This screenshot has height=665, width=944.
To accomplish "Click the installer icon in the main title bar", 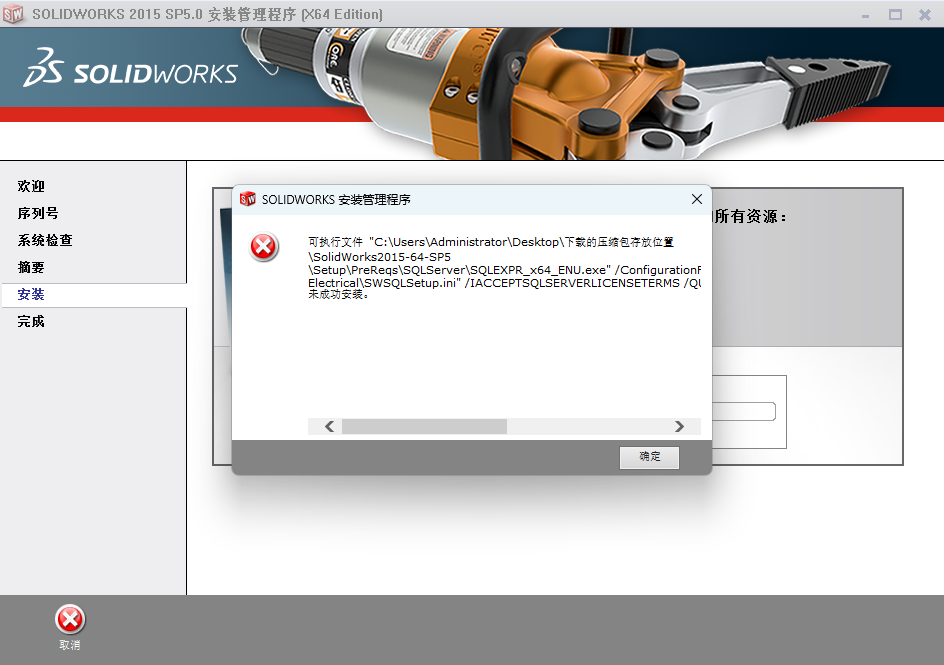I will [14, 14].
